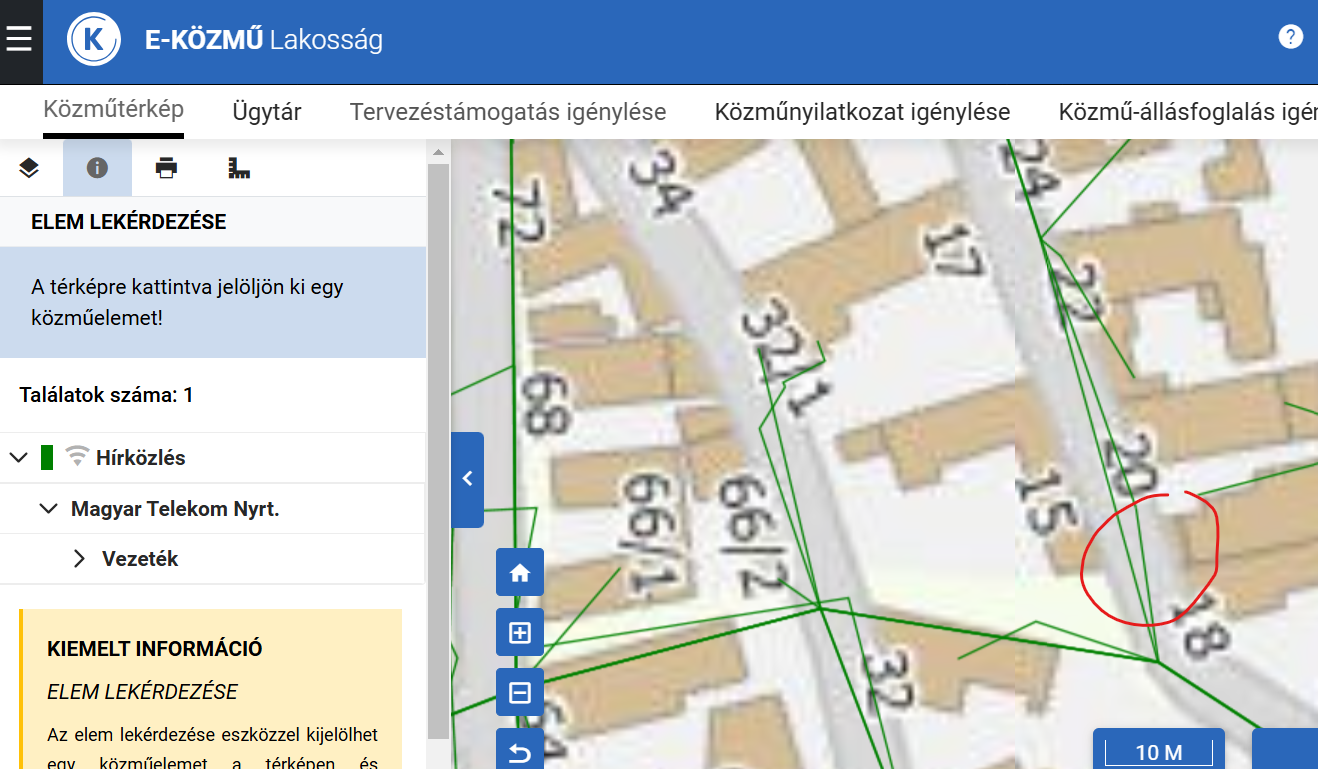
Task: Click the E-KÖZMŰ logo icon
Action: coord(94,41)
